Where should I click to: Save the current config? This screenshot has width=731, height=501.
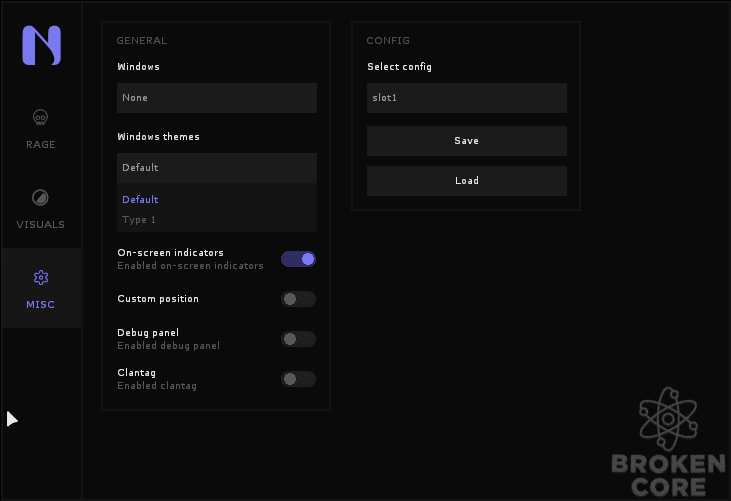(x=467, y=141)
